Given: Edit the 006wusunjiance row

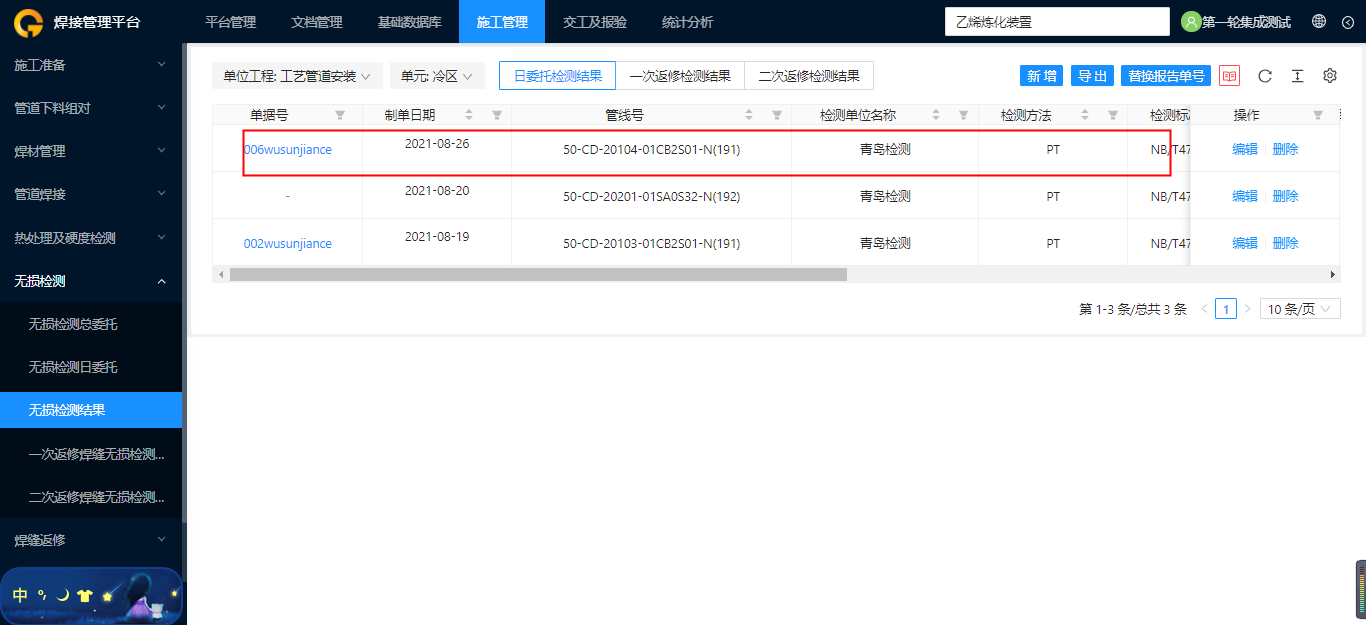Looking at the screenshot, I should (1245, 150).
